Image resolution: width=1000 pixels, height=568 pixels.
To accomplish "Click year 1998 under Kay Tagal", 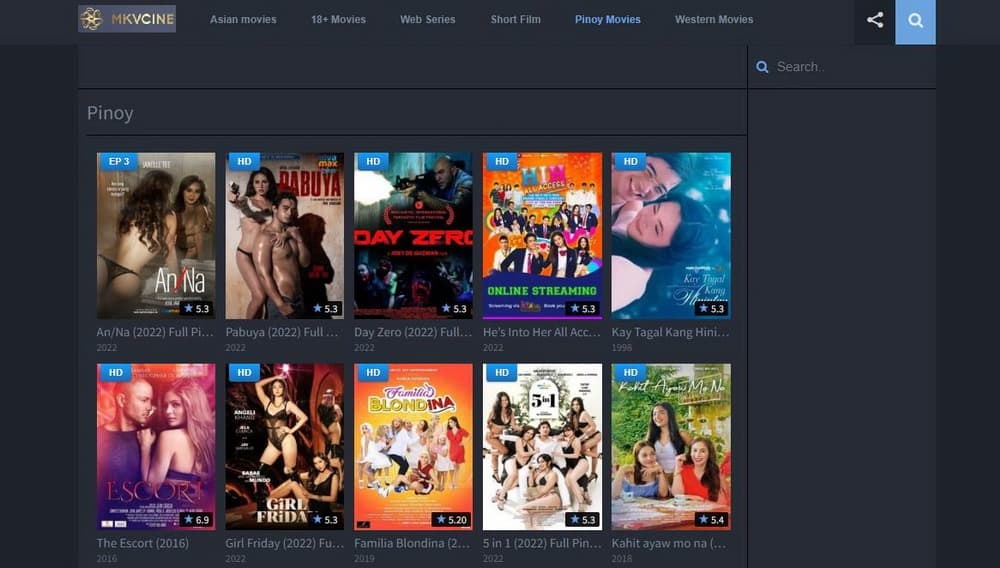I will (622, 347).
